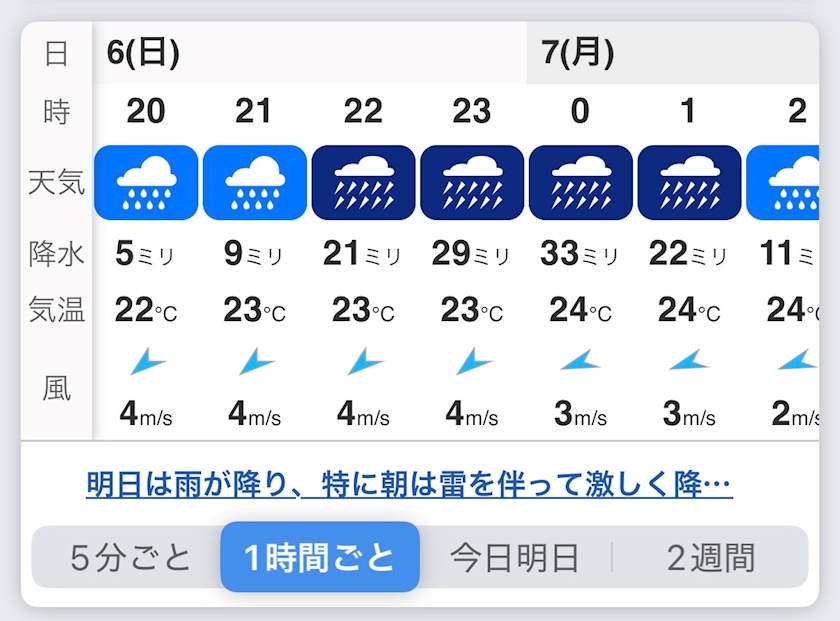Tap partially visible rain icon at 2 o'clock
This screenshot has width=840, height=621.
783,182
